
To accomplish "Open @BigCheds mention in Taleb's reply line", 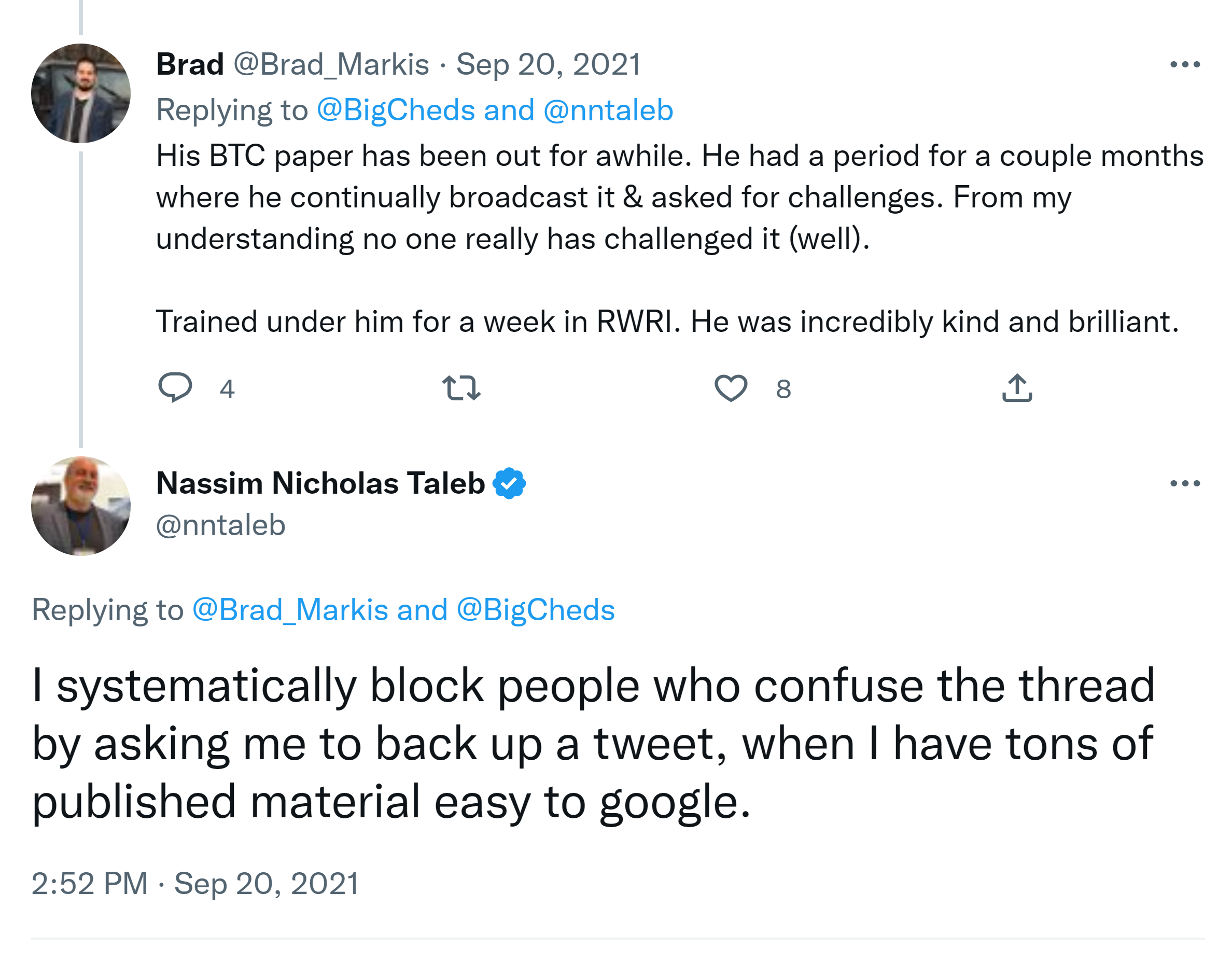I will click(x=535, y=610).
